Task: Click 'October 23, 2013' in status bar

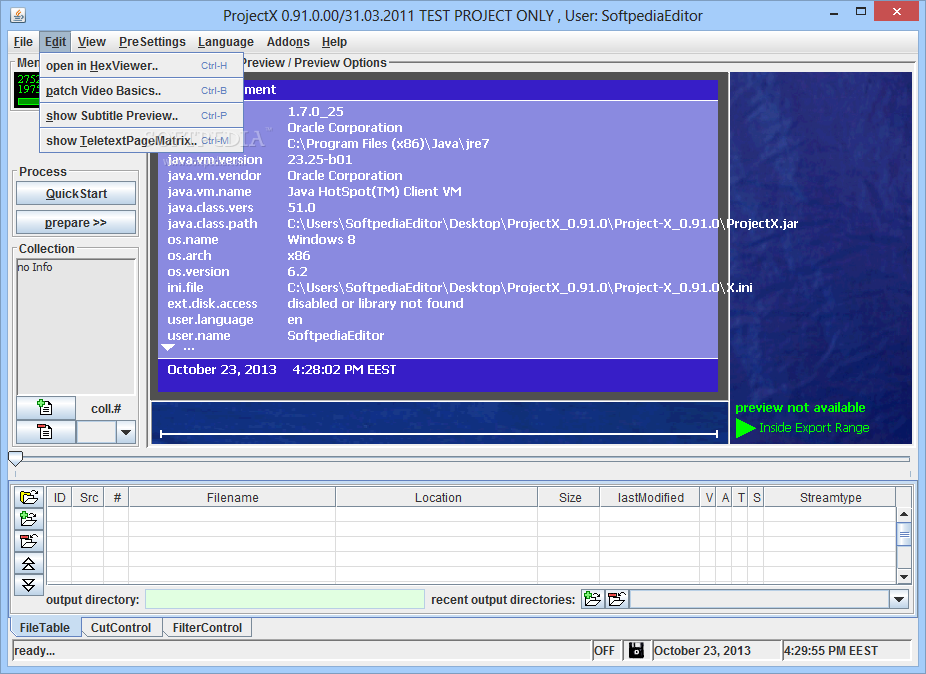Action: (x=702, y=650)
